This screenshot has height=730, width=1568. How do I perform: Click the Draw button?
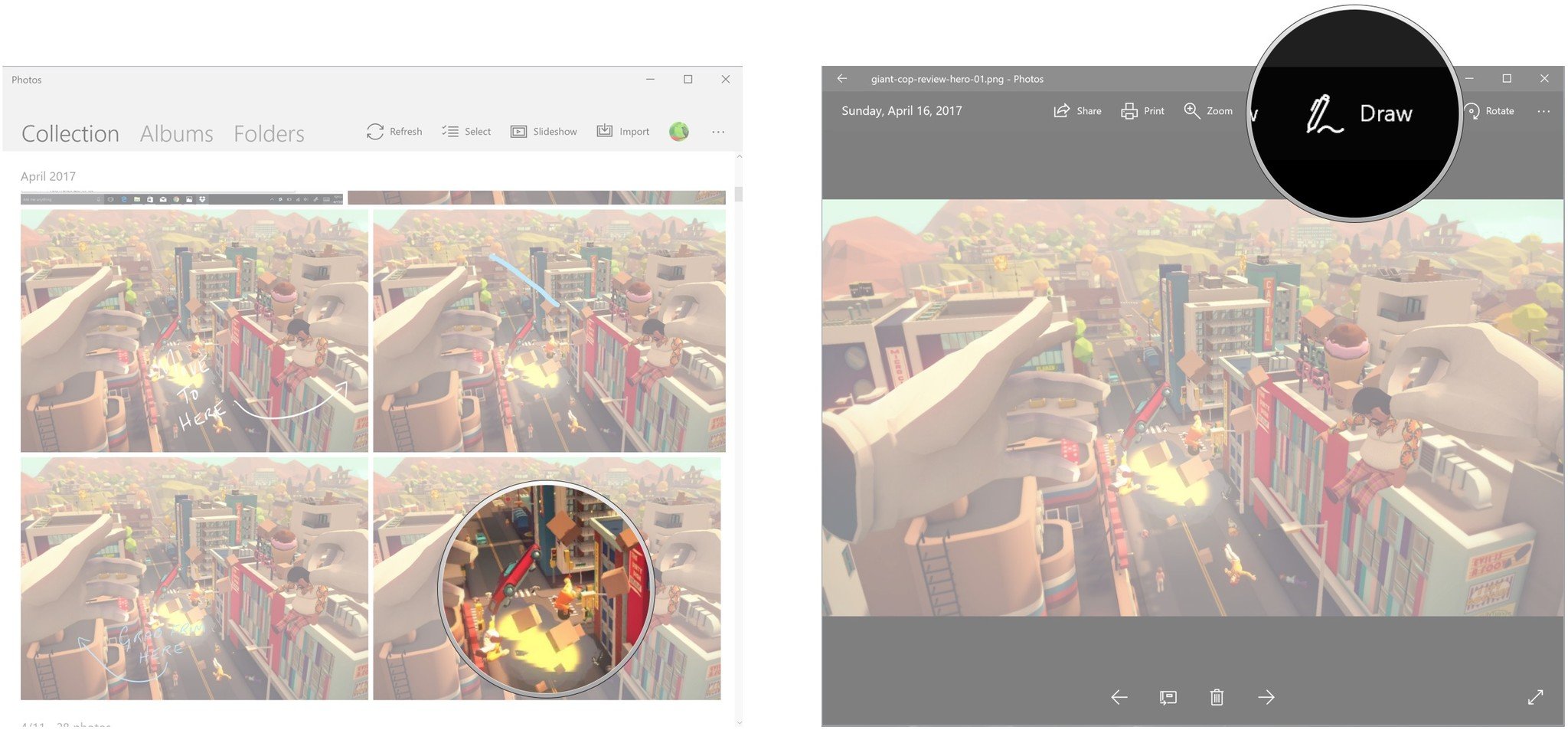(x=1359, y=114)
